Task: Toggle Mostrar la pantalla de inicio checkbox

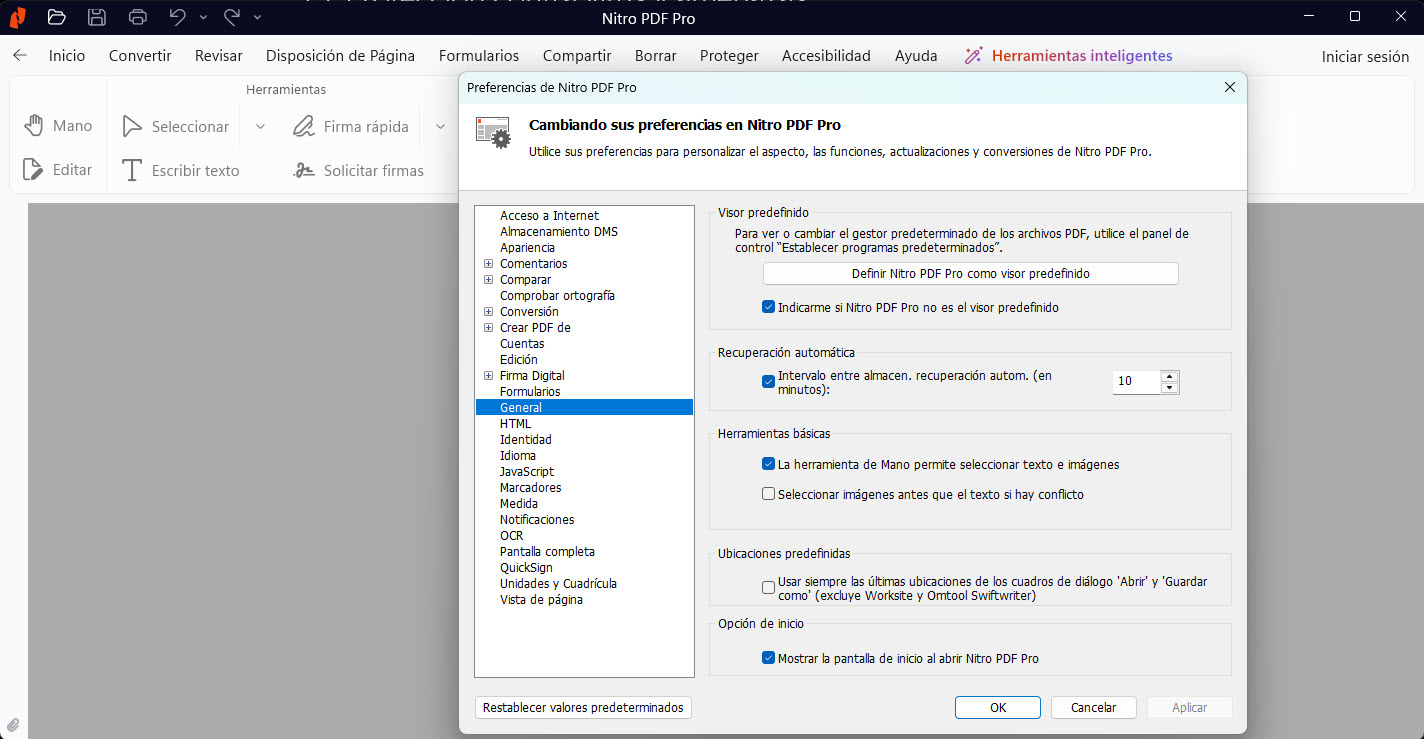Action: (768, 658)
